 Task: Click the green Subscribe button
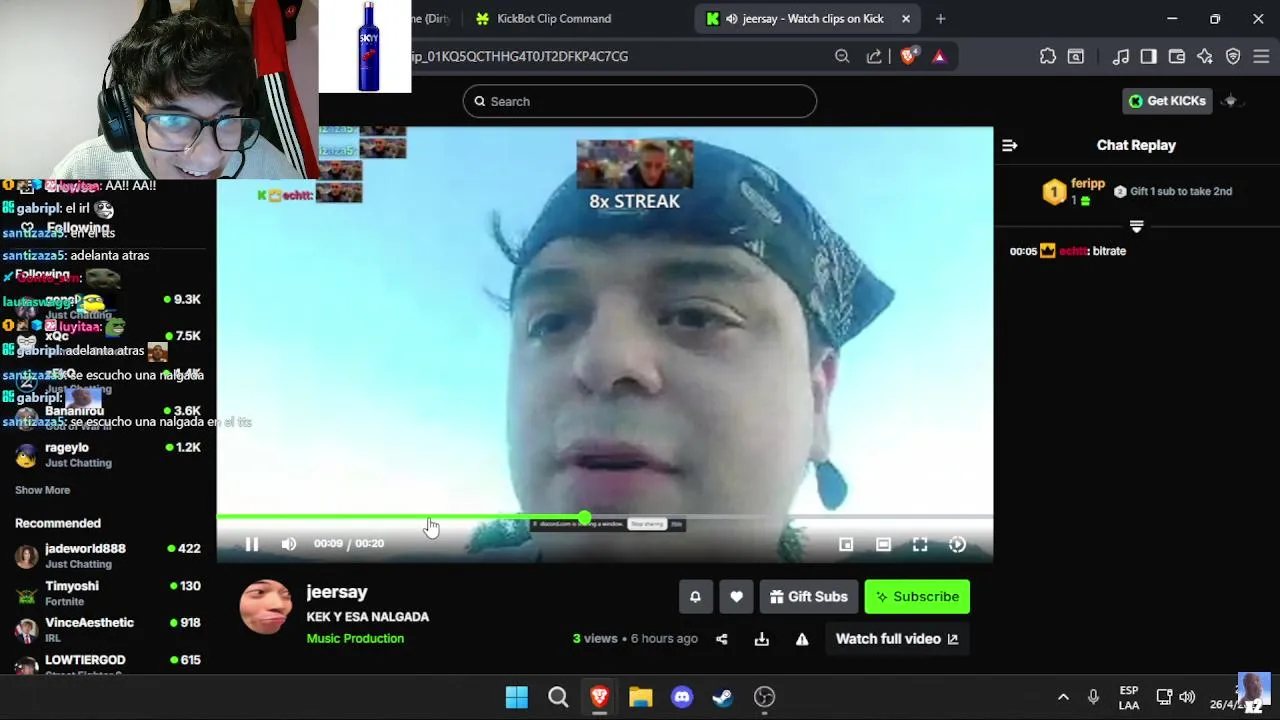(917, 597)
